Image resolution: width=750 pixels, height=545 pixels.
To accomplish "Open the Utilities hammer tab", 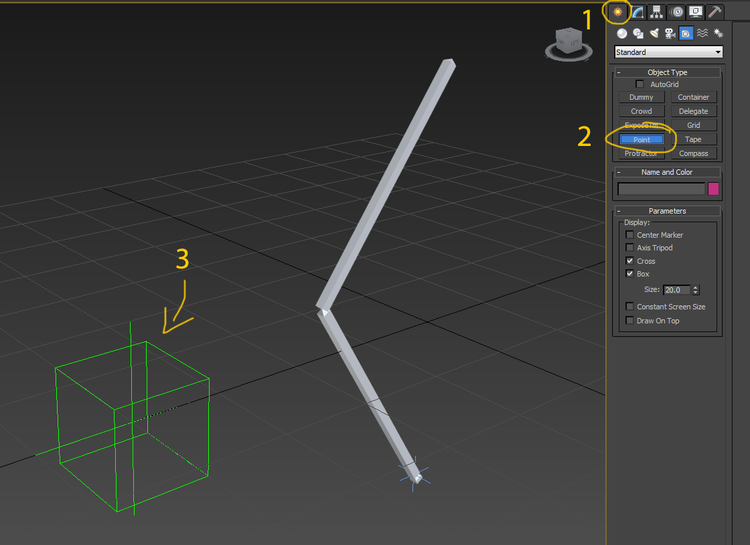I will click(715, 12).
